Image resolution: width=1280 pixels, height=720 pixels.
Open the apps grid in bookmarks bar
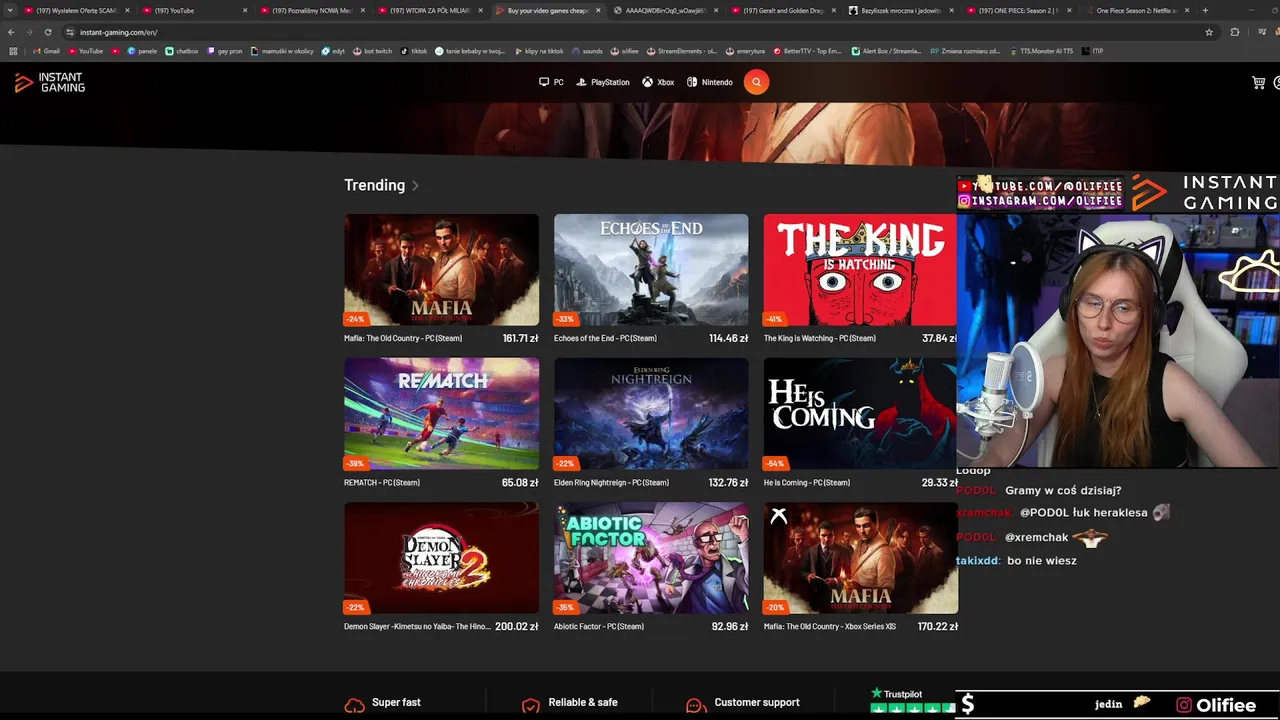click(13, 51)
